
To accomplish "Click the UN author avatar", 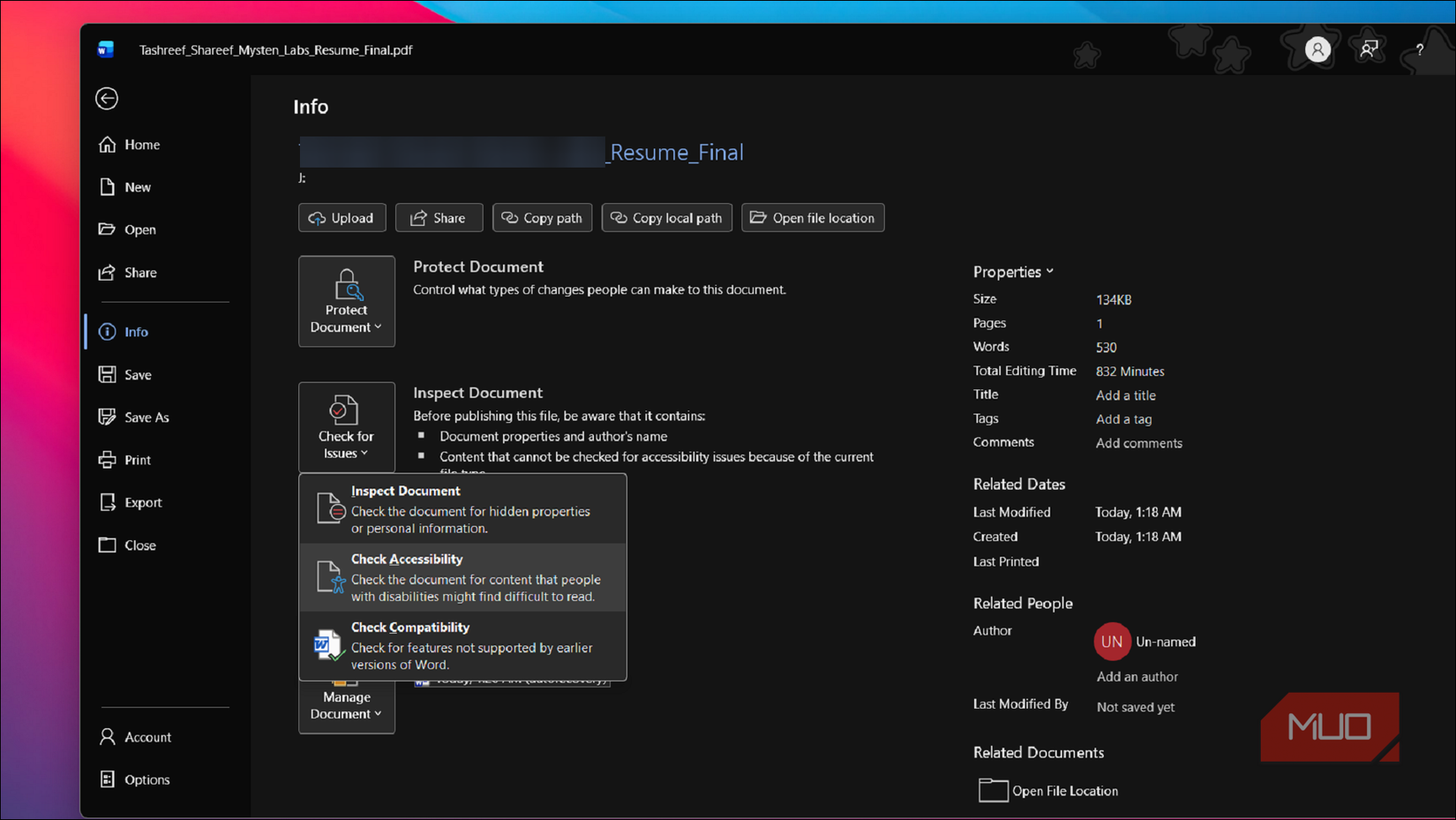I will (x=1112, y=642).
